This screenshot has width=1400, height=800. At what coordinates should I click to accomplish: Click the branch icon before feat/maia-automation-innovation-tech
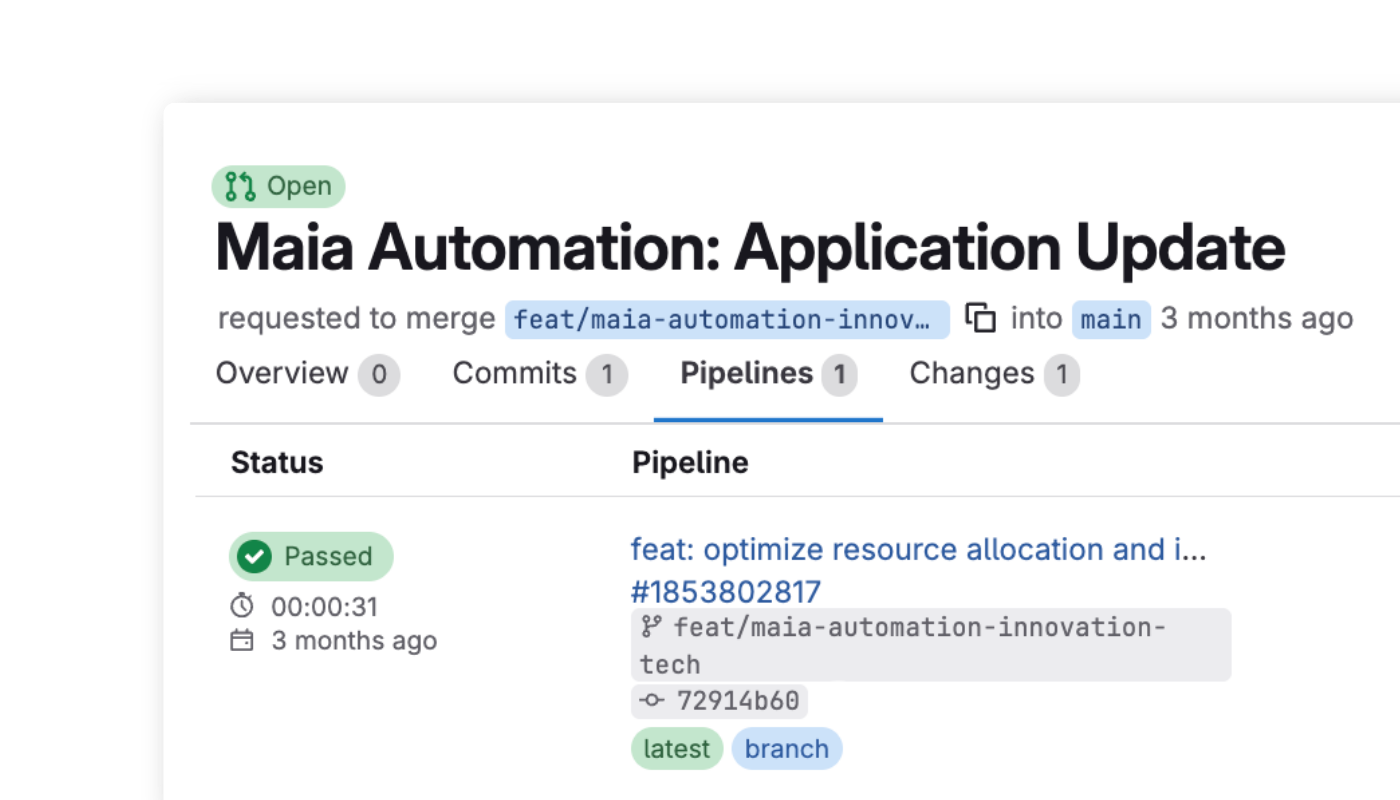(653, 627)
